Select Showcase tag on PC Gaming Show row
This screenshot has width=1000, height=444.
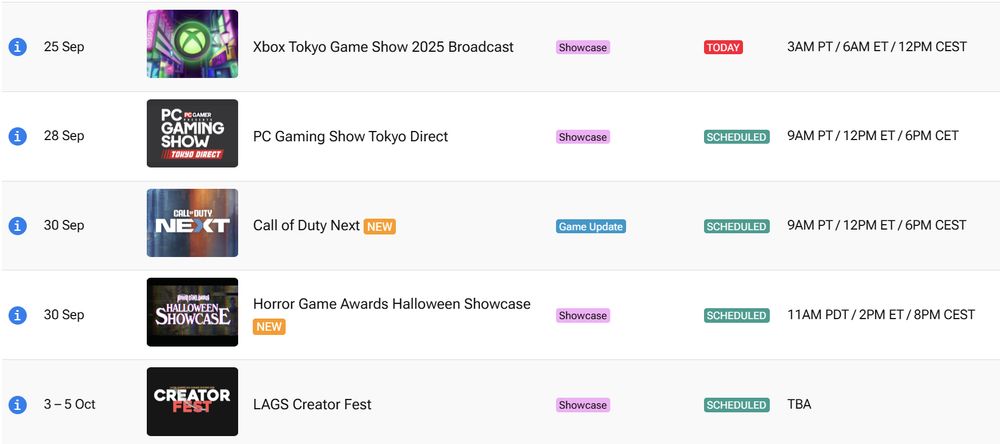583,137
